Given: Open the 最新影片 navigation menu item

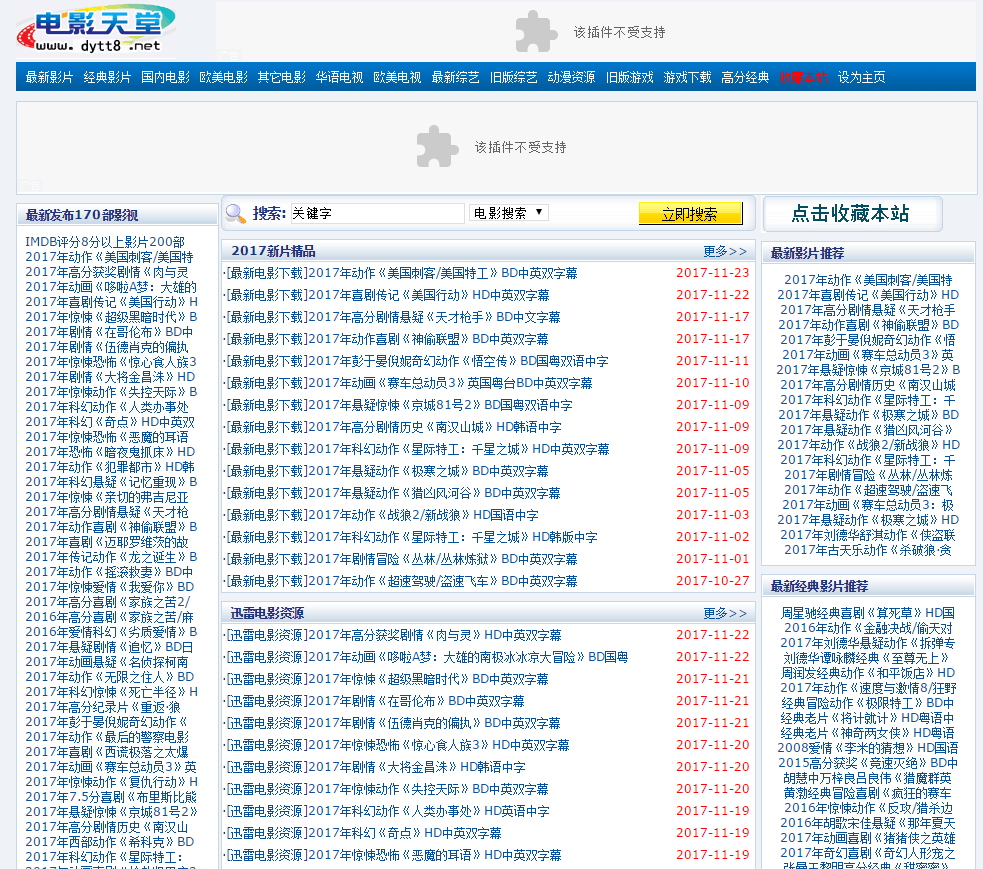Looking at the screenshot, I should coord(49,77).
